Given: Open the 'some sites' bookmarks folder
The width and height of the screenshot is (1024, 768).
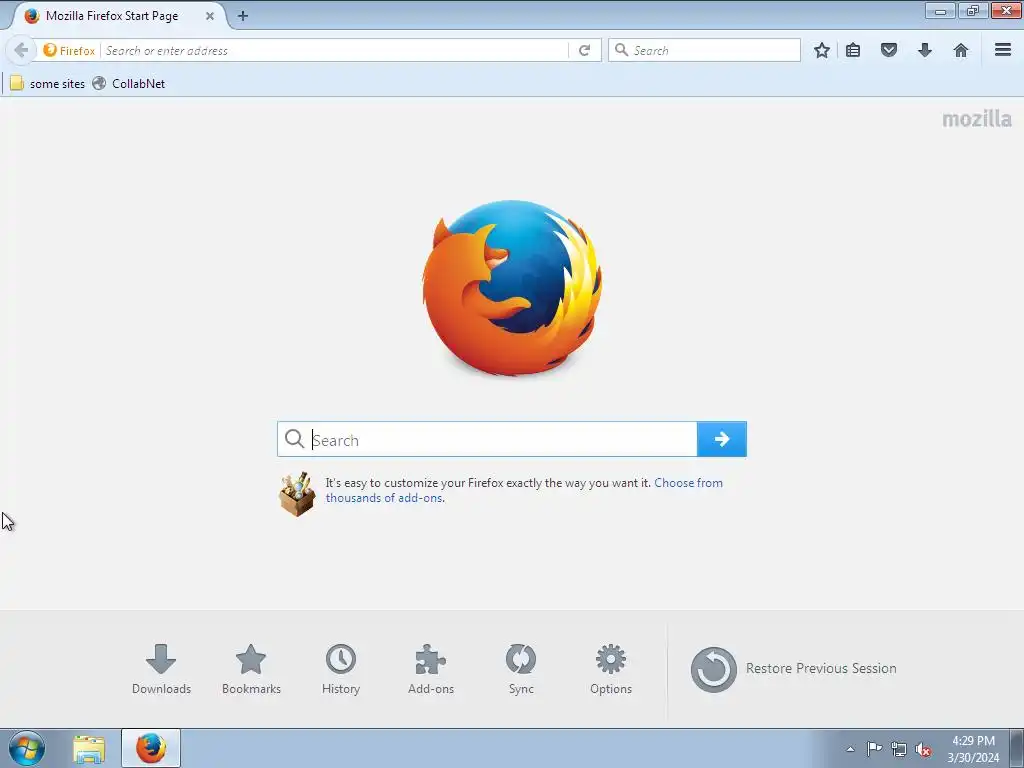Looking at the screenshot, I should 47,84.
